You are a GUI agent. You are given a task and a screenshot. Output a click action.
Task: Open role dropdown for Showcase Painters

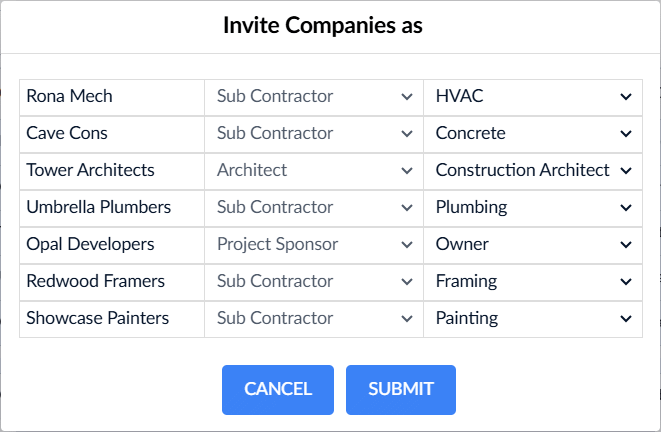[x=314, y=319]
